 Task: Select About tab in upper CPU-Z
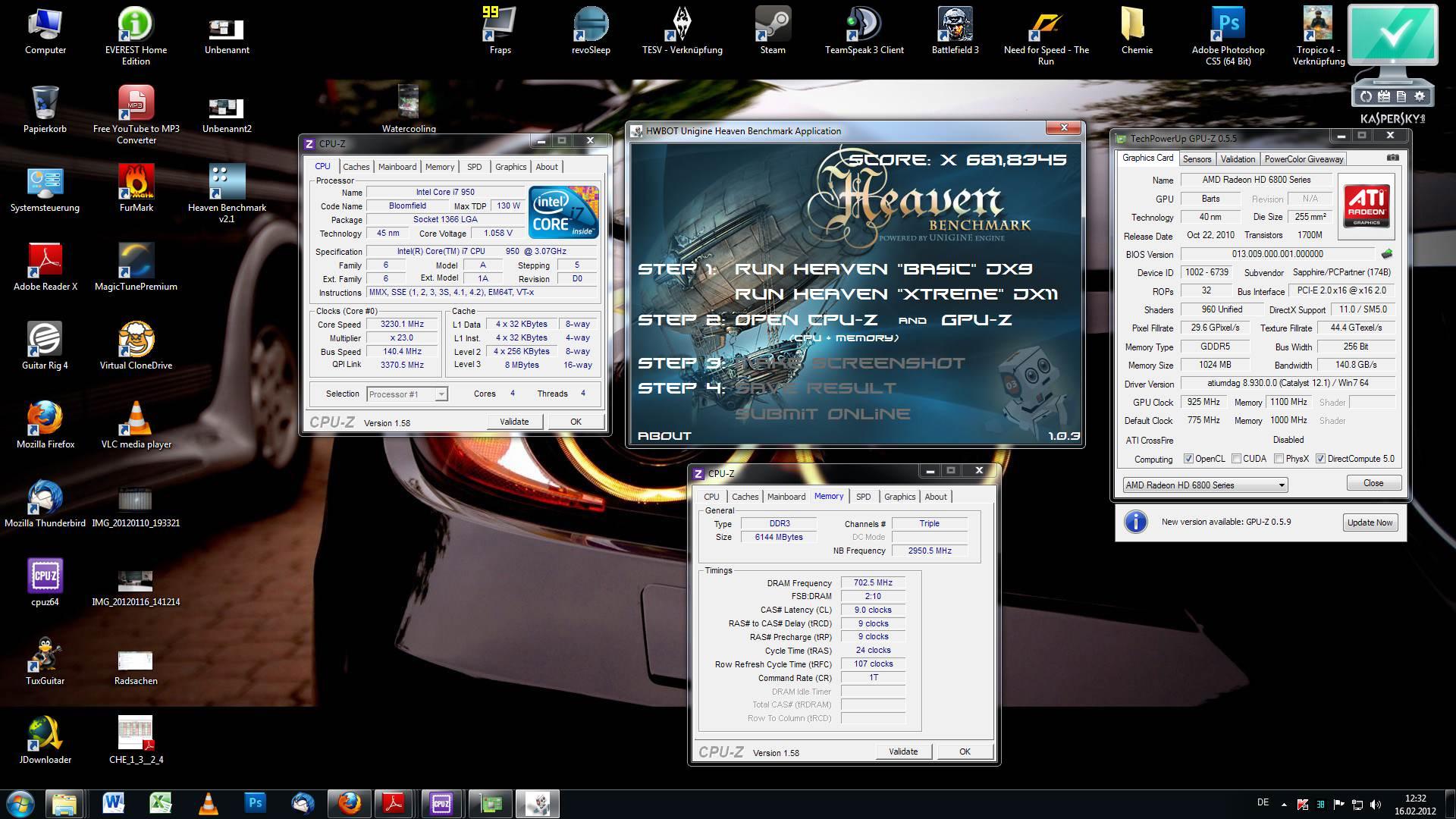546,167
